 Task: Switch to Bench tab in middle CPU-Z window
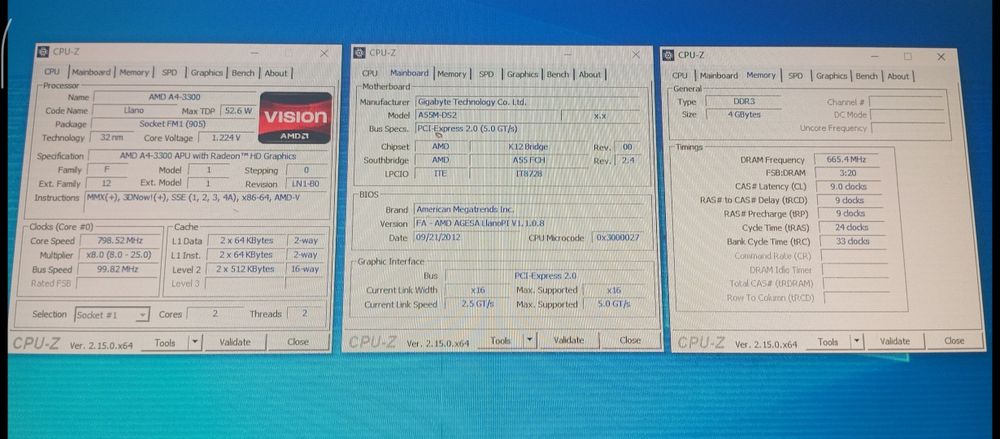click(557, 74)
